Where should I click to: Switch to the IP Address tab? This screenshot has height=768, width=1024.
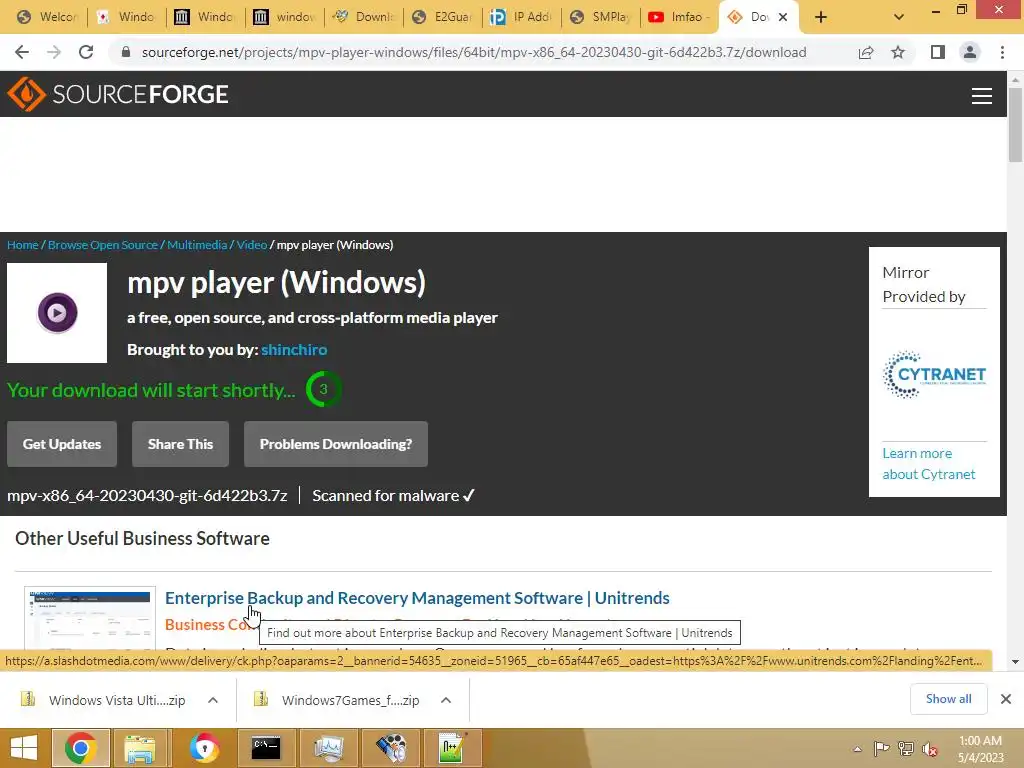coord(521,17)
